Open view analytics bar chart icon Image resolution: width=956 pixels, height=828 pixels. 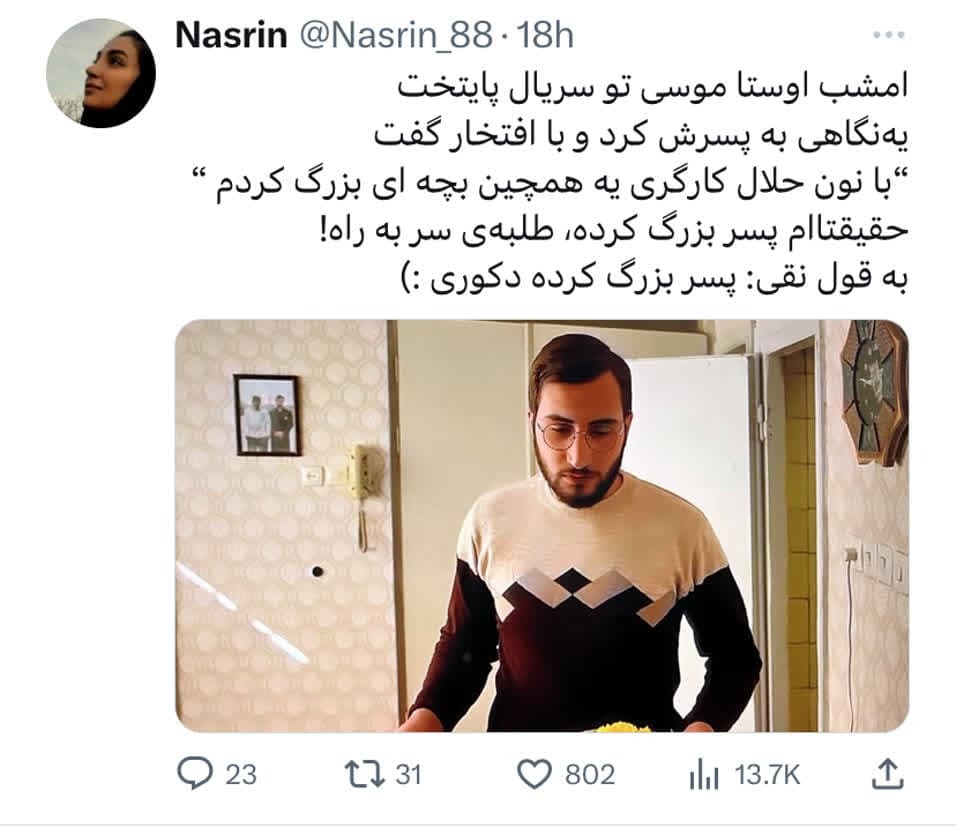(704, 775)
